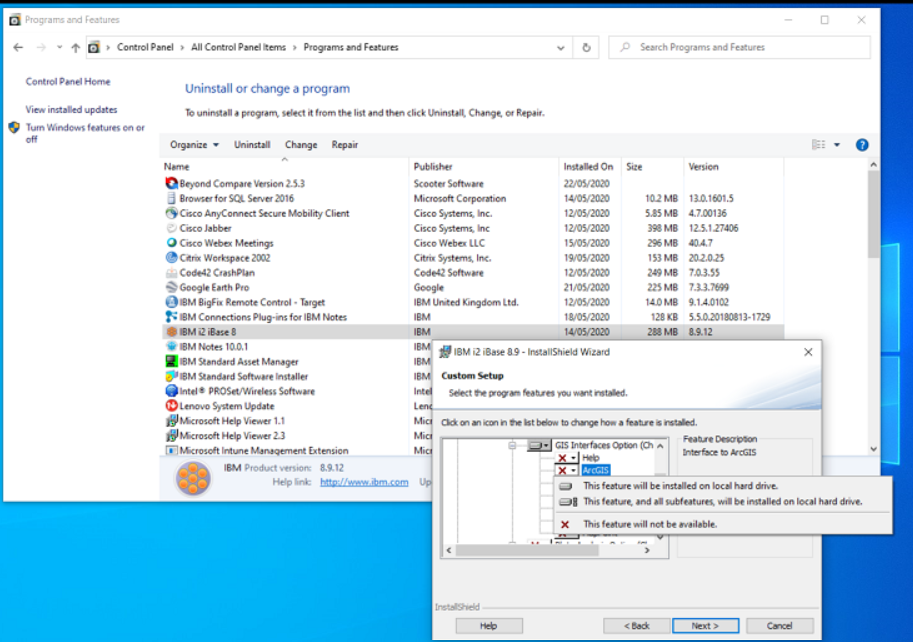Open the feature state dropdown beside ArcGIS
The height and width of the screenshot is (642, 913).
[x=574, y=470]
